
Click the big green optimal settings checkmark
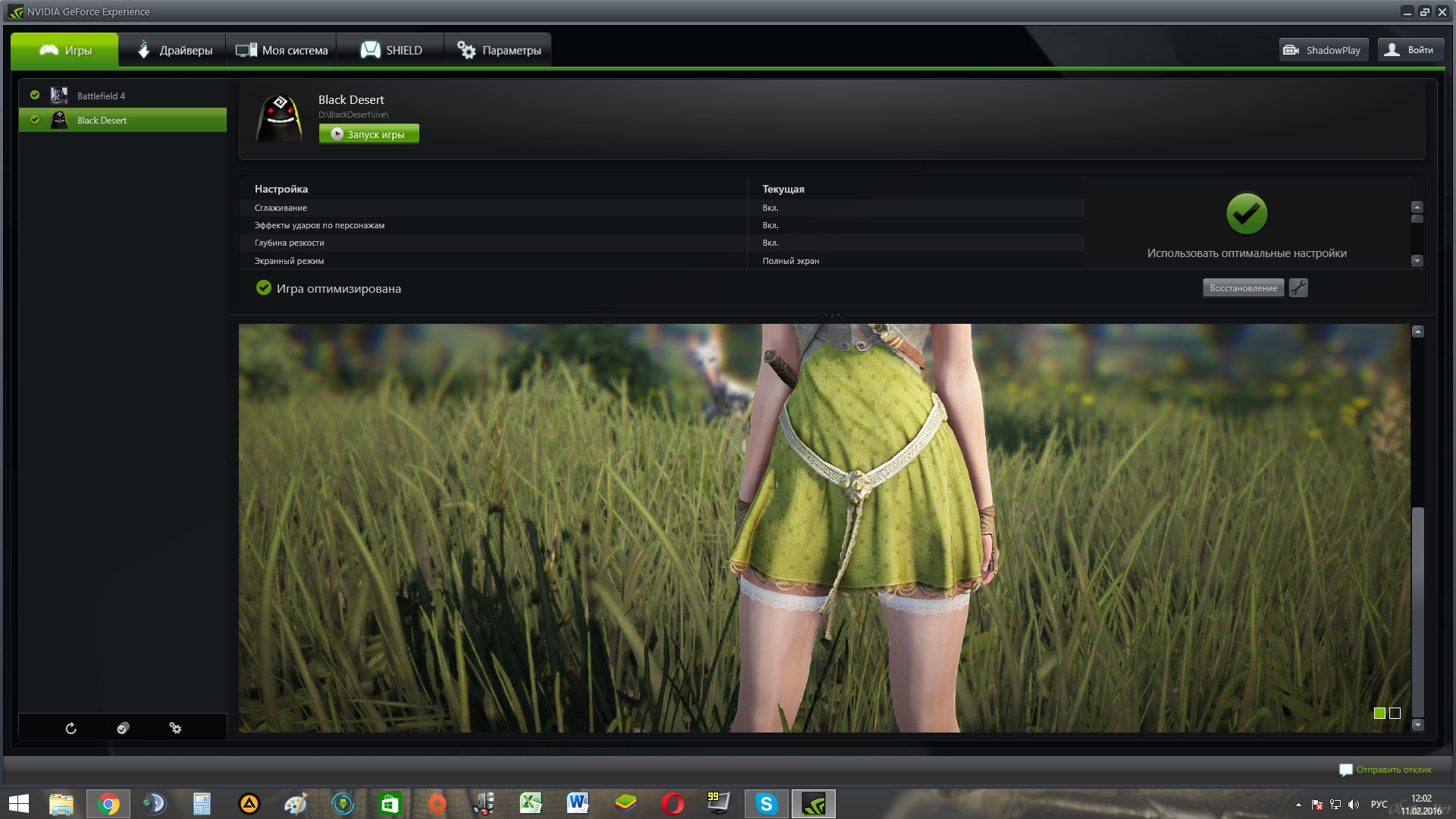pos(1247,214)
